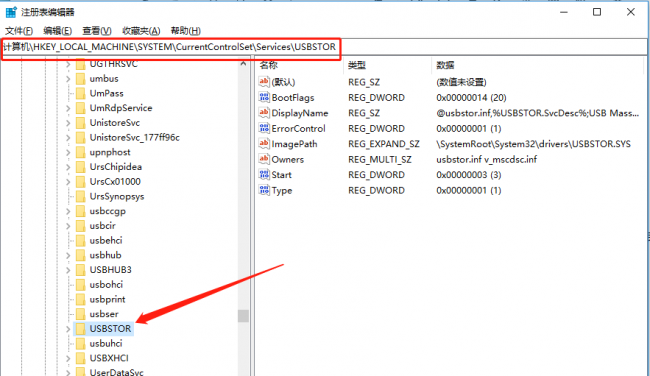Open the 收藏夹(A) menu

[x=141, y=31]
